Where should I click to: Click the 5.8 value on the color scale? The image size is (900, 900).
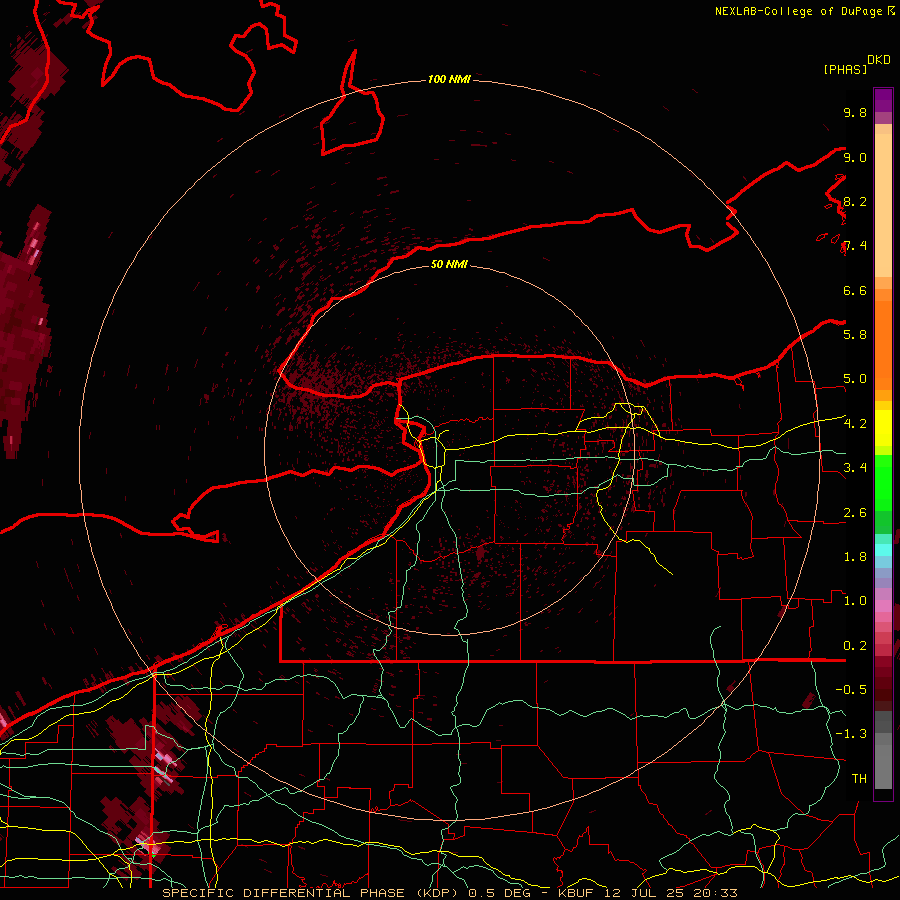coord(855,334)
